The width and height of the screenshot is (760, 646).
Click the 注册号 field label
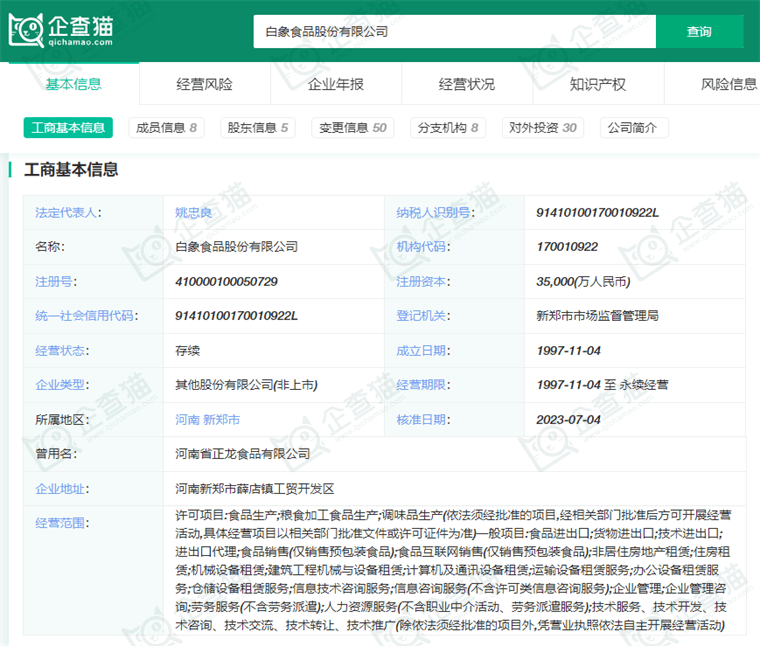coord(56,282)
